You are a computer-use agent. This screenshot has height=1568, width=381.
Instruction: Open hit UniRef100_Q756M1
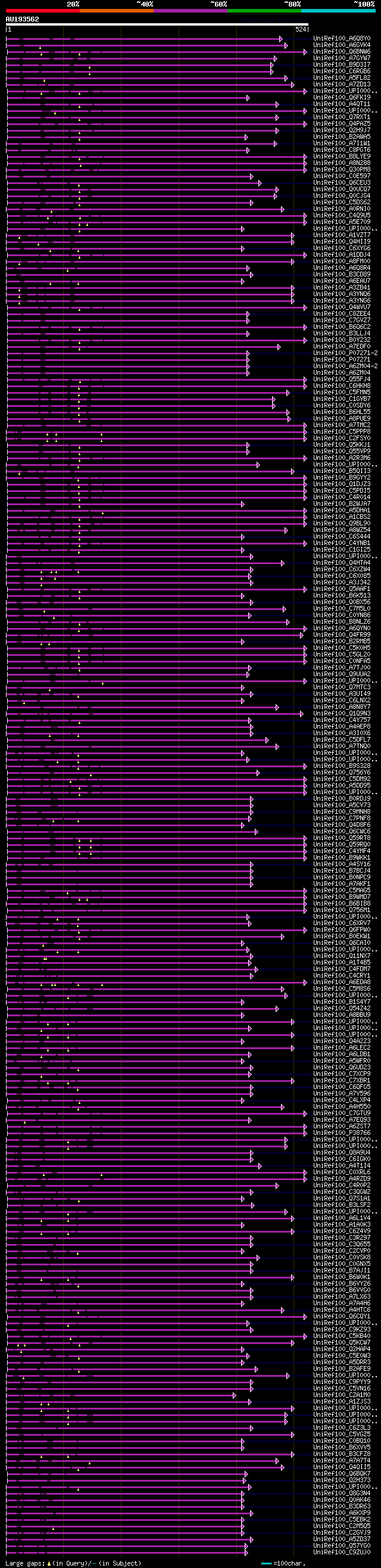342,910
